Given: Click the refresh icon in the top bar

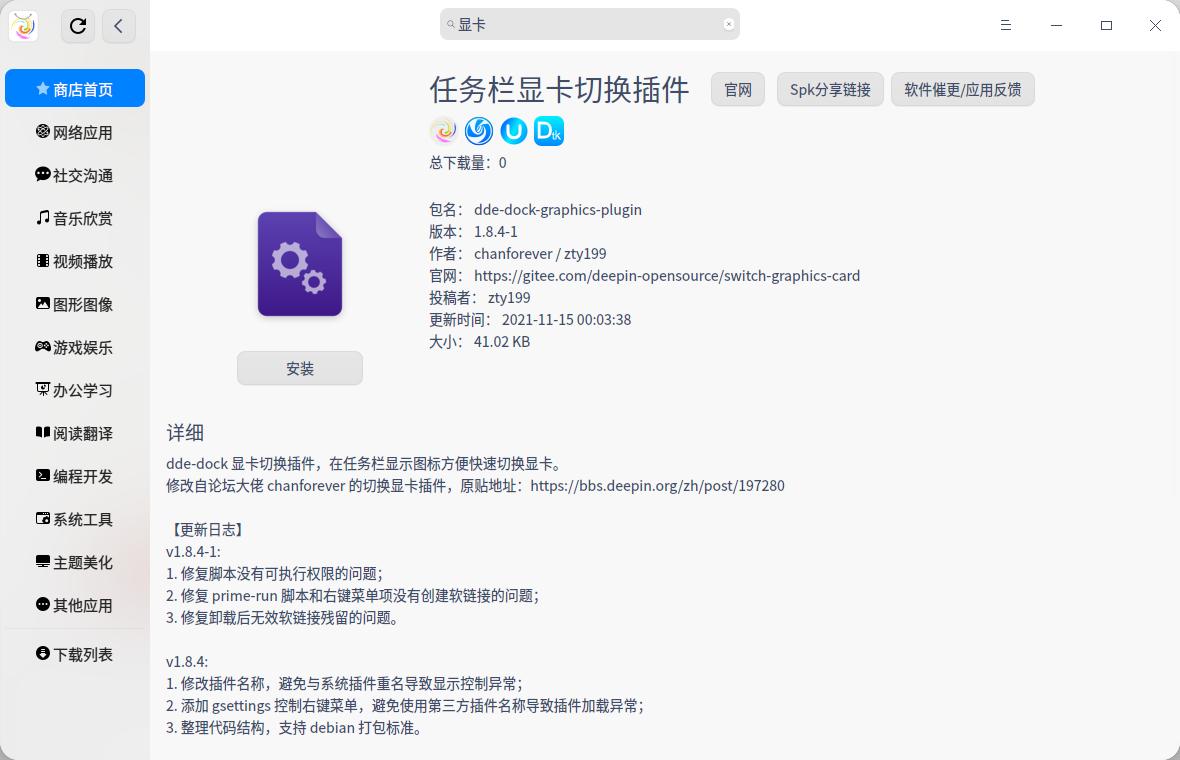Looking at the screenshot, I should (x=78, y=26).
